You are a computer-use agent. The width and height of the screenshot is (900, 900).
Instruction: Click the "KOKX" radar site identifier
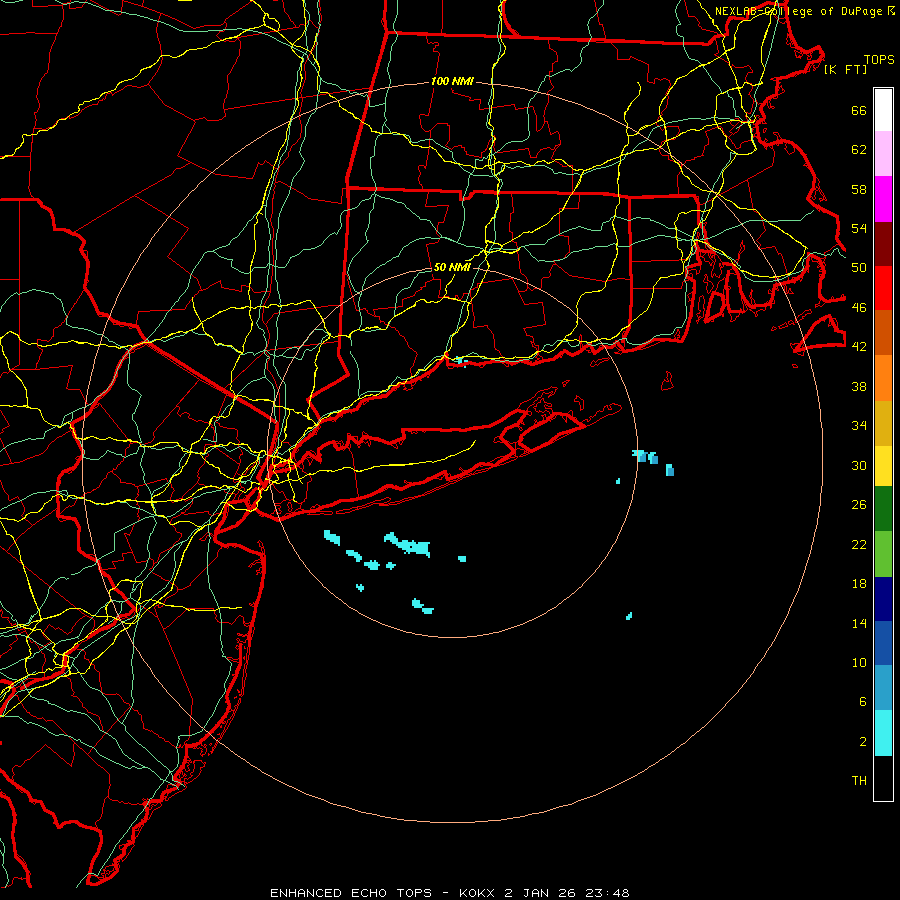click(x=476, y=893)
